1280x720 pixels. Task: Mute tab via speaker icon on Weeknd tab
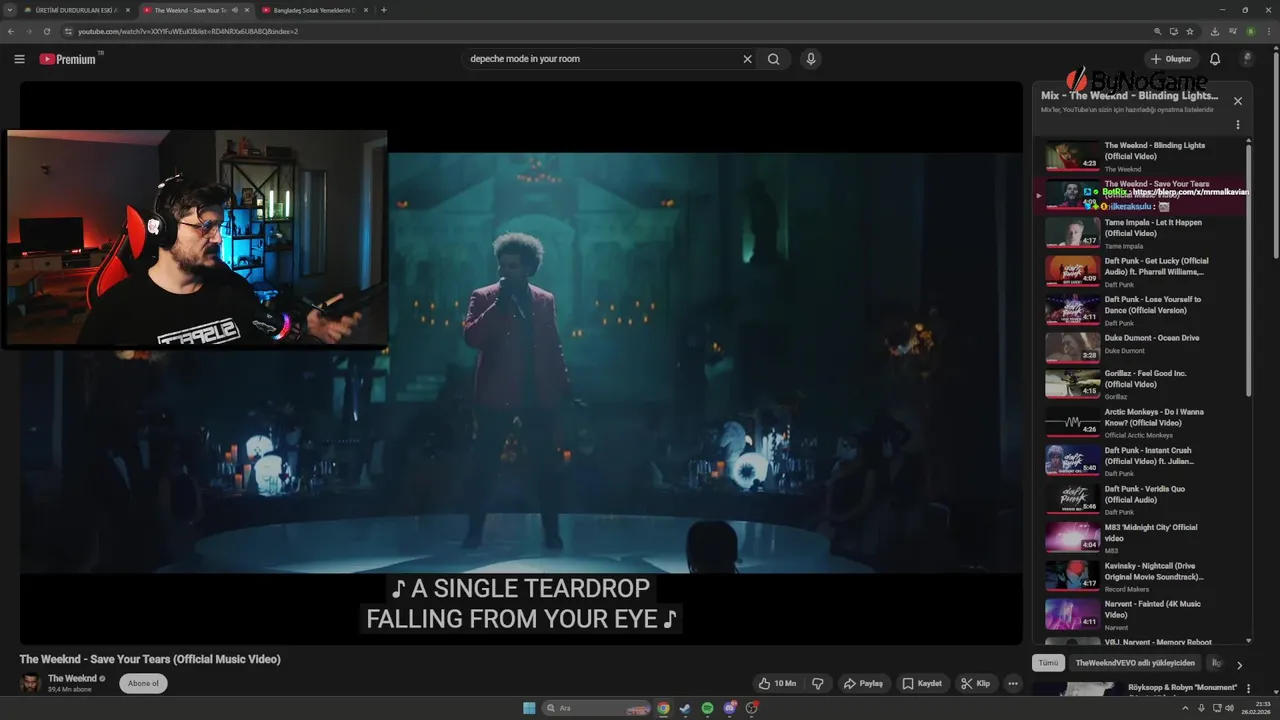(235, 10)
